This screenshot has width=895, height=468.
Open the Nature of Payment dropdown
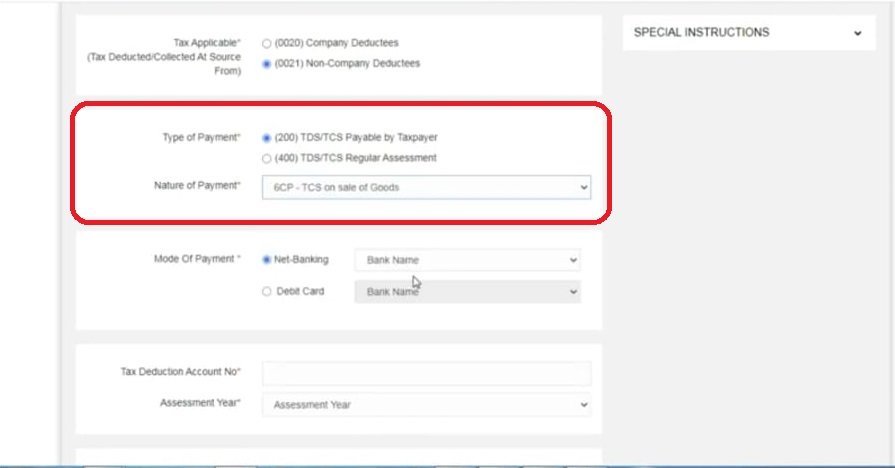[x=426, y=187]
